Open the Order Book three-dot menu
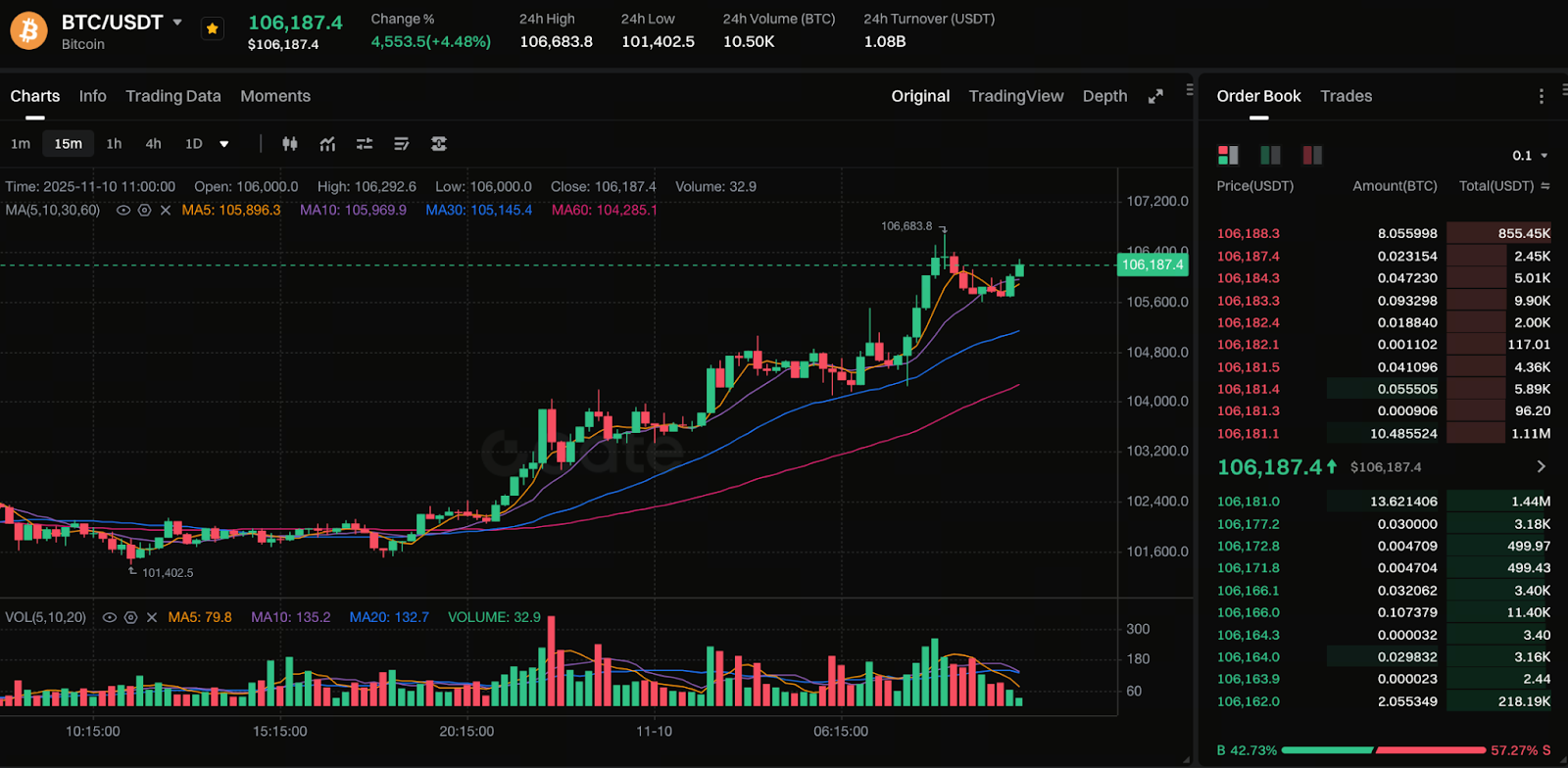 1541,96
